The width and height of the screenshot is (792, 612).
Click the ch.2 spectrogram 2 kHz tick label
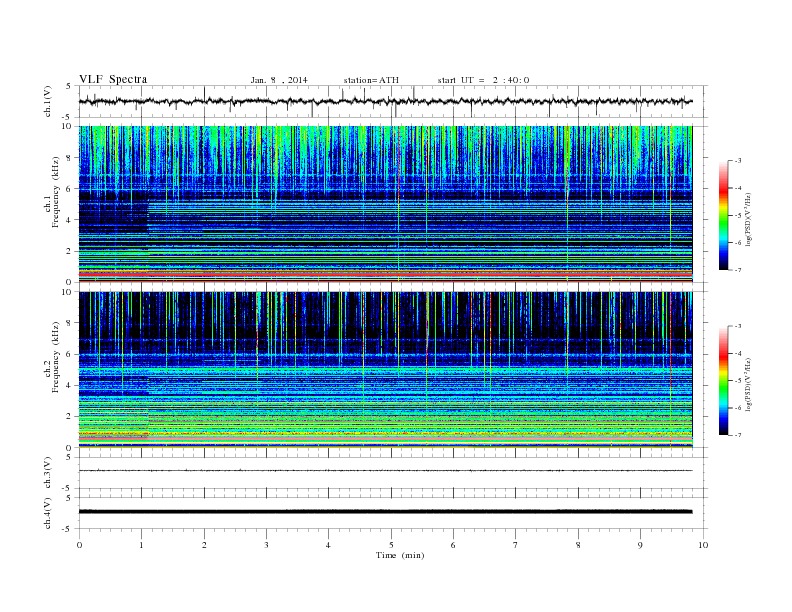pyautogui.click(x=69, y=417)
